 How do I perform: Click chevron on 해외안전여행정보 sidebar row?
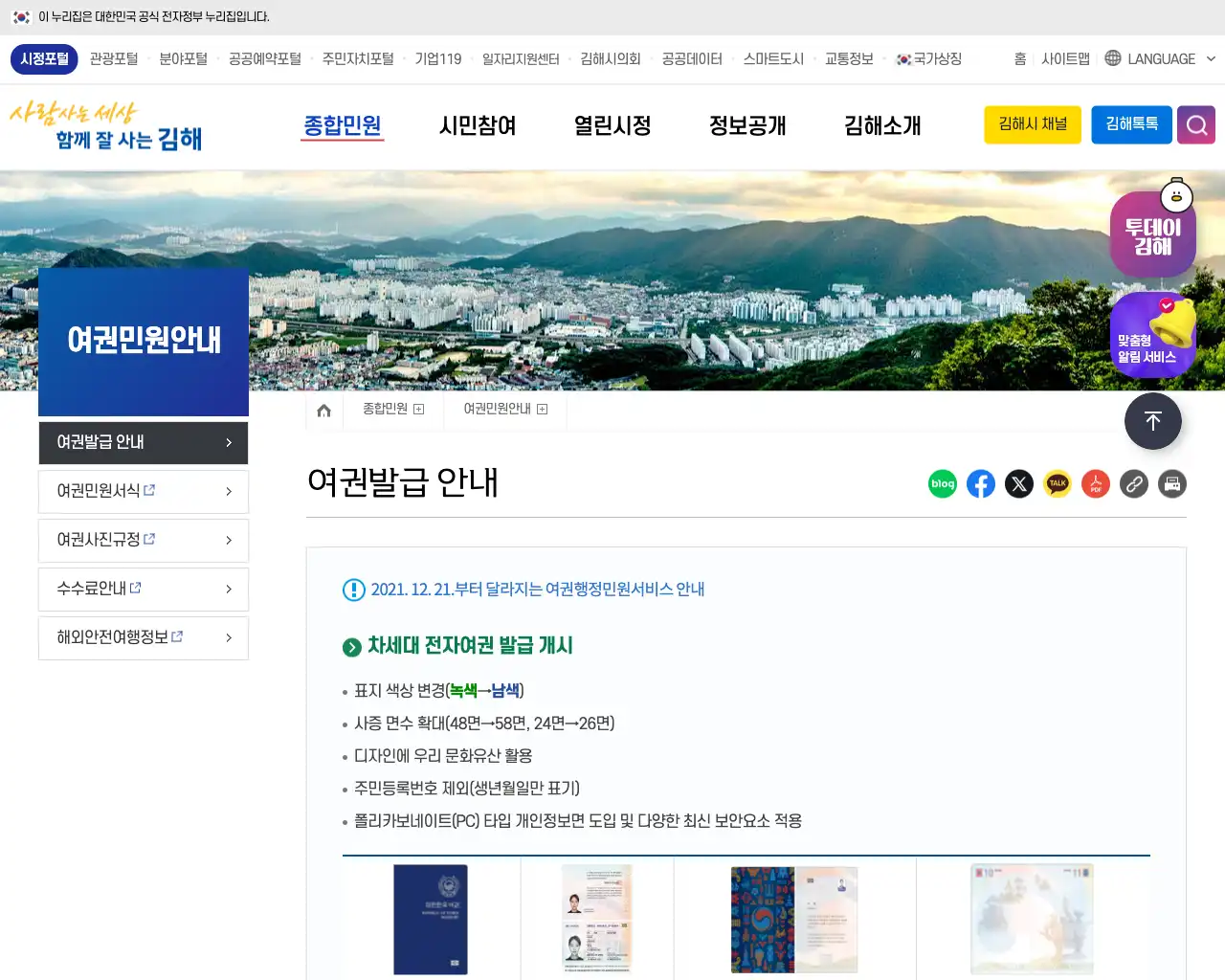[x=229, y=638]
